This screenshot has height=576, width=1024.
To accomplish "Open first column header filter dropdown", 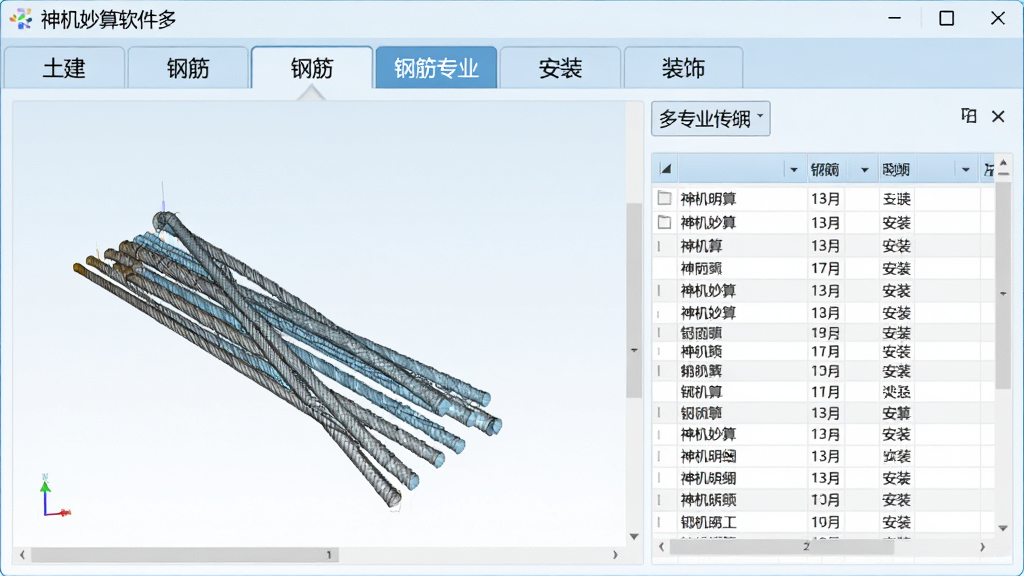I will [x=793, y=170].
